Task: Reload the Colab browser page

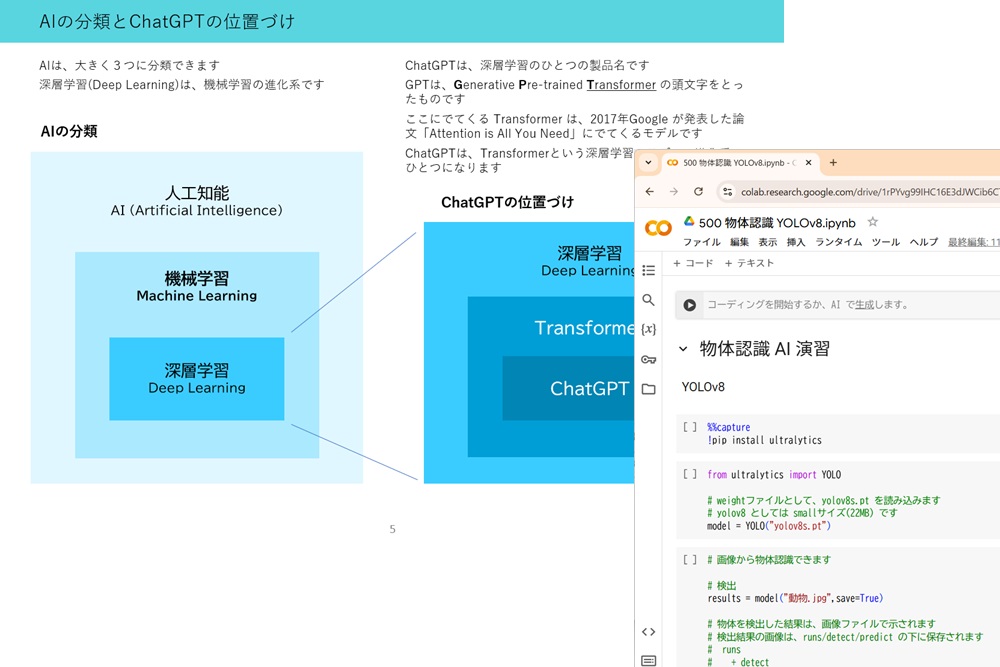Action: tap(698, 191)
